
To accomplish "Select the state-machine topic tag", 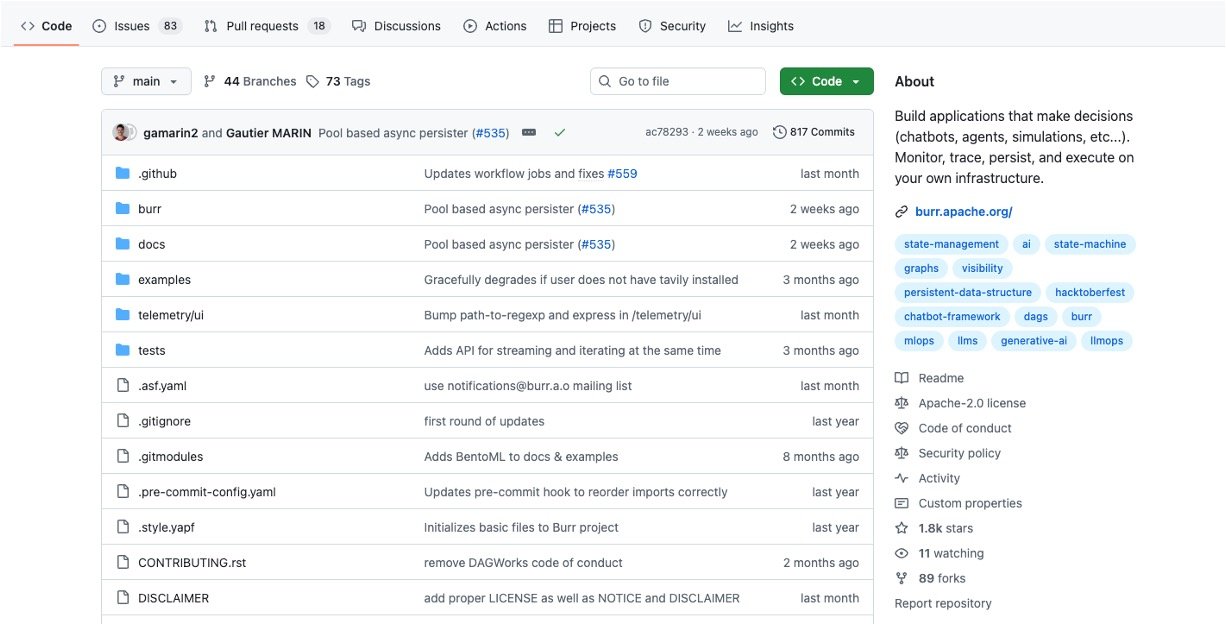I will point(1089,244).
